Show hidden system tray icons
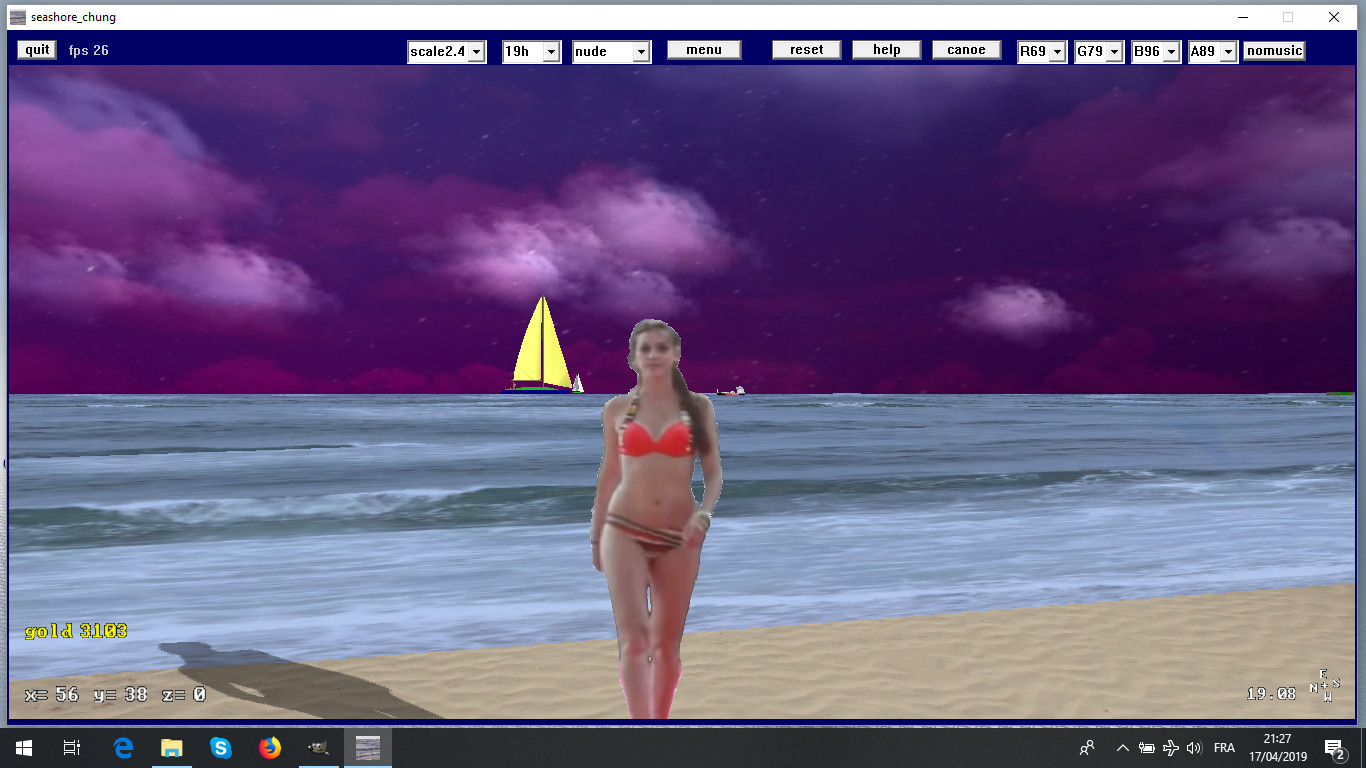This screenshot has width=1366, height=768. coord(1122,748)
